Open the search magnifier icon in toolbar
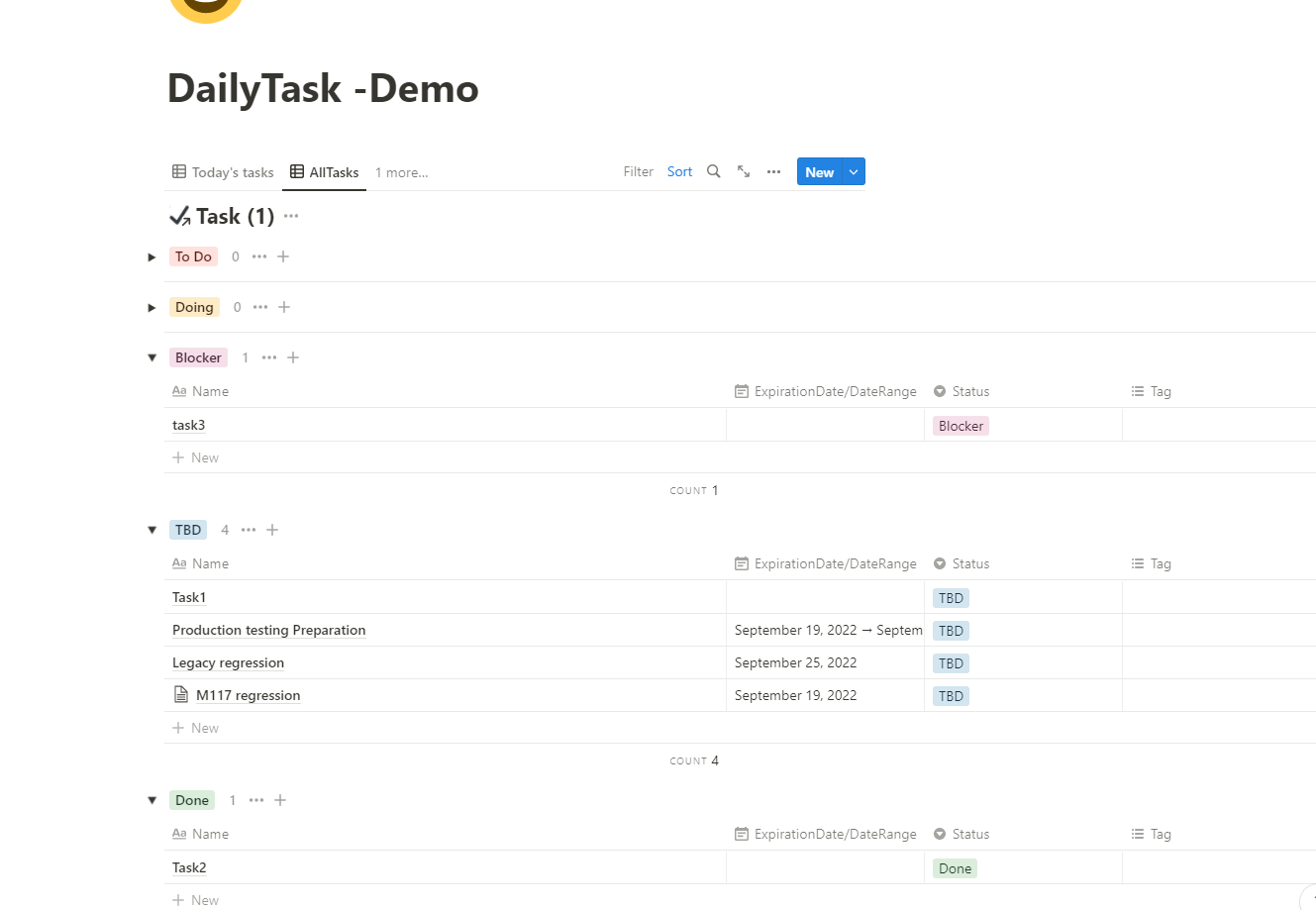This screenshot has width=1316, height=910. coord(713,171)
